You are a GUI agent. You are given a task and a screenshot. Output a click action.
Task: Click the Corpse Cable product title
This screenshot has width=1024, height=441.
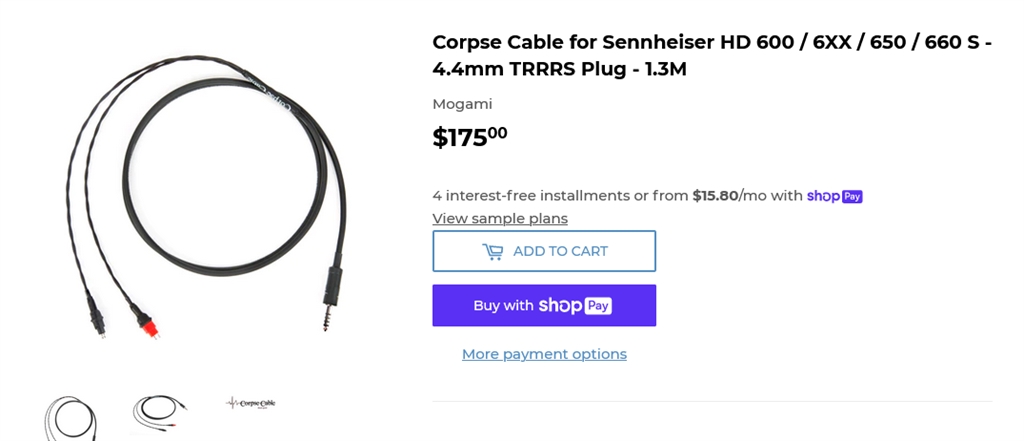[x=711, y=56]
